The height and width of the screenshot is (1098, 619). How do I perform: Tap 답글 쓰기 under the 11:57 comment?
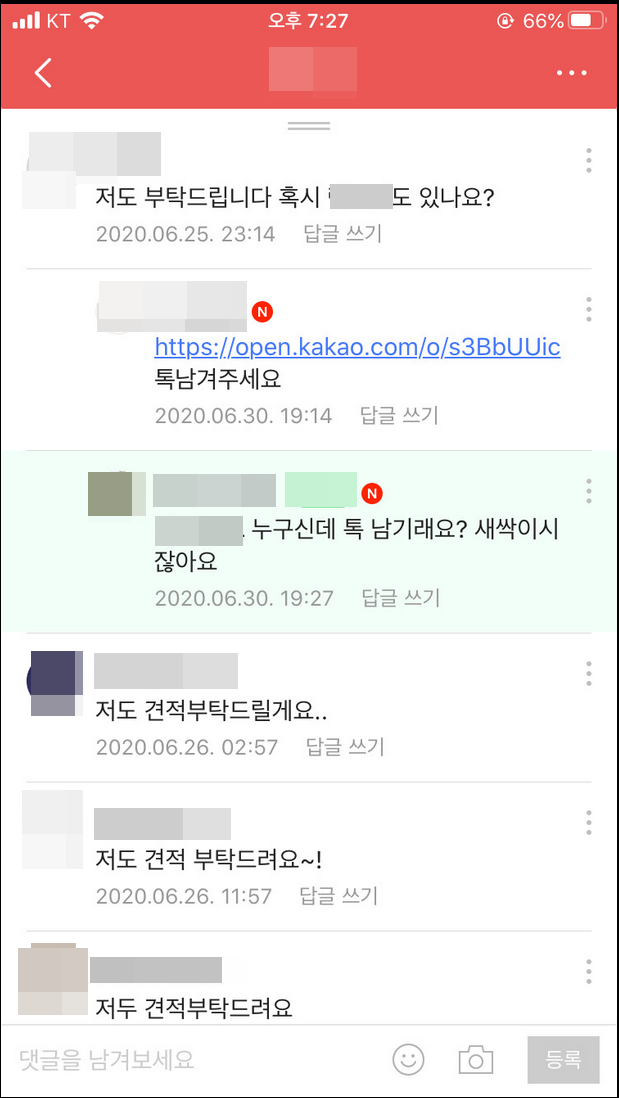coord(339,896)
